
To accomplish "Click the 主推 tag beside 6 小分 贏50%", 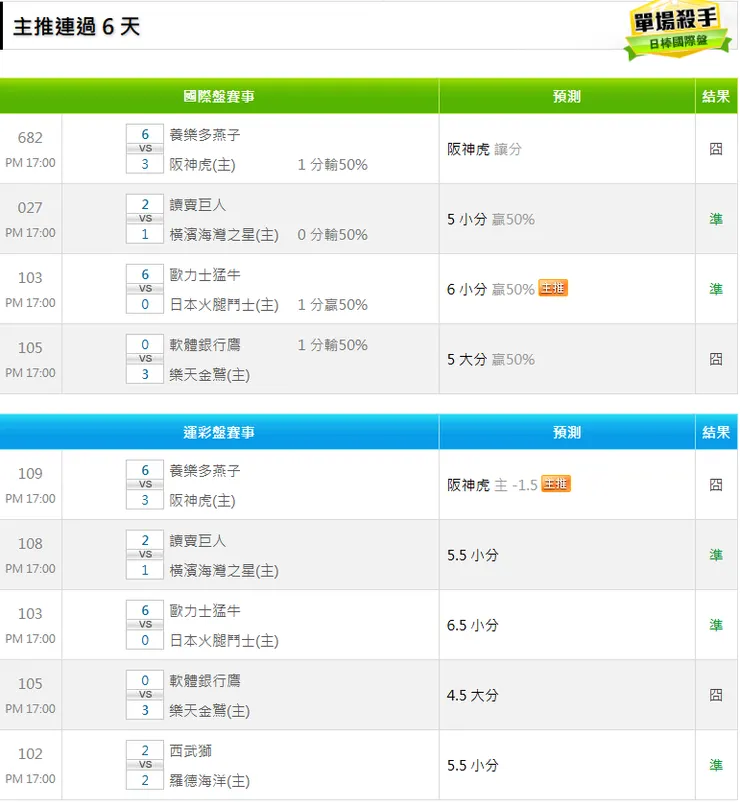I will (553, 288).
